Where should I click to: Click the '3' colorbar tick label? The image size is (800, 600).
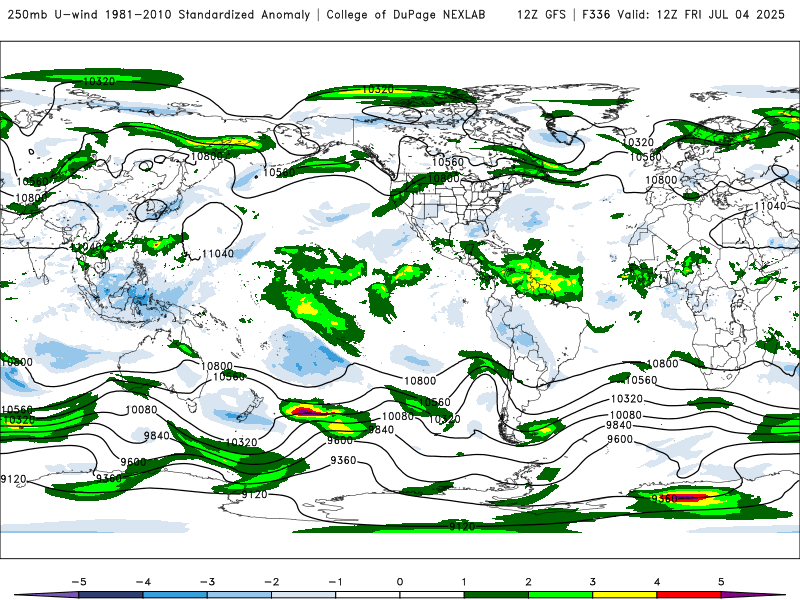593,582
